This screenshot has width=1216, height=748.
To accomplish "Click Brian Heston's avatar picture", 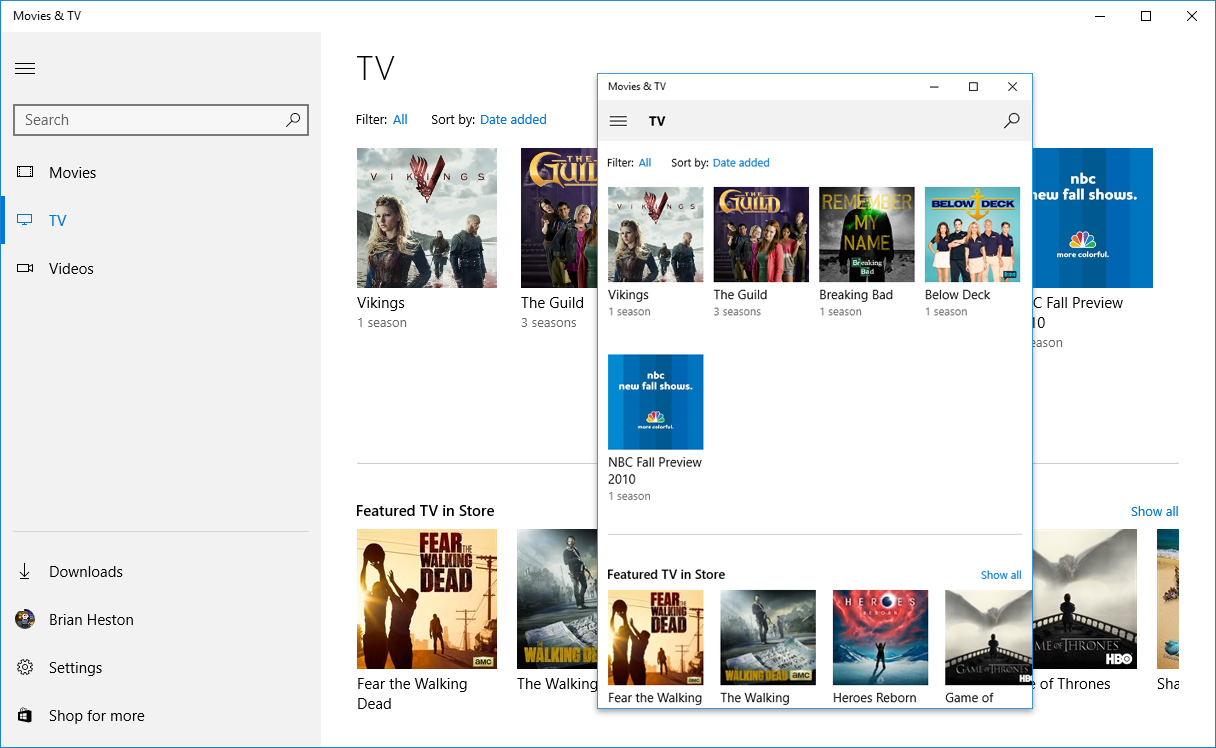I will click(x=25, y=620).
